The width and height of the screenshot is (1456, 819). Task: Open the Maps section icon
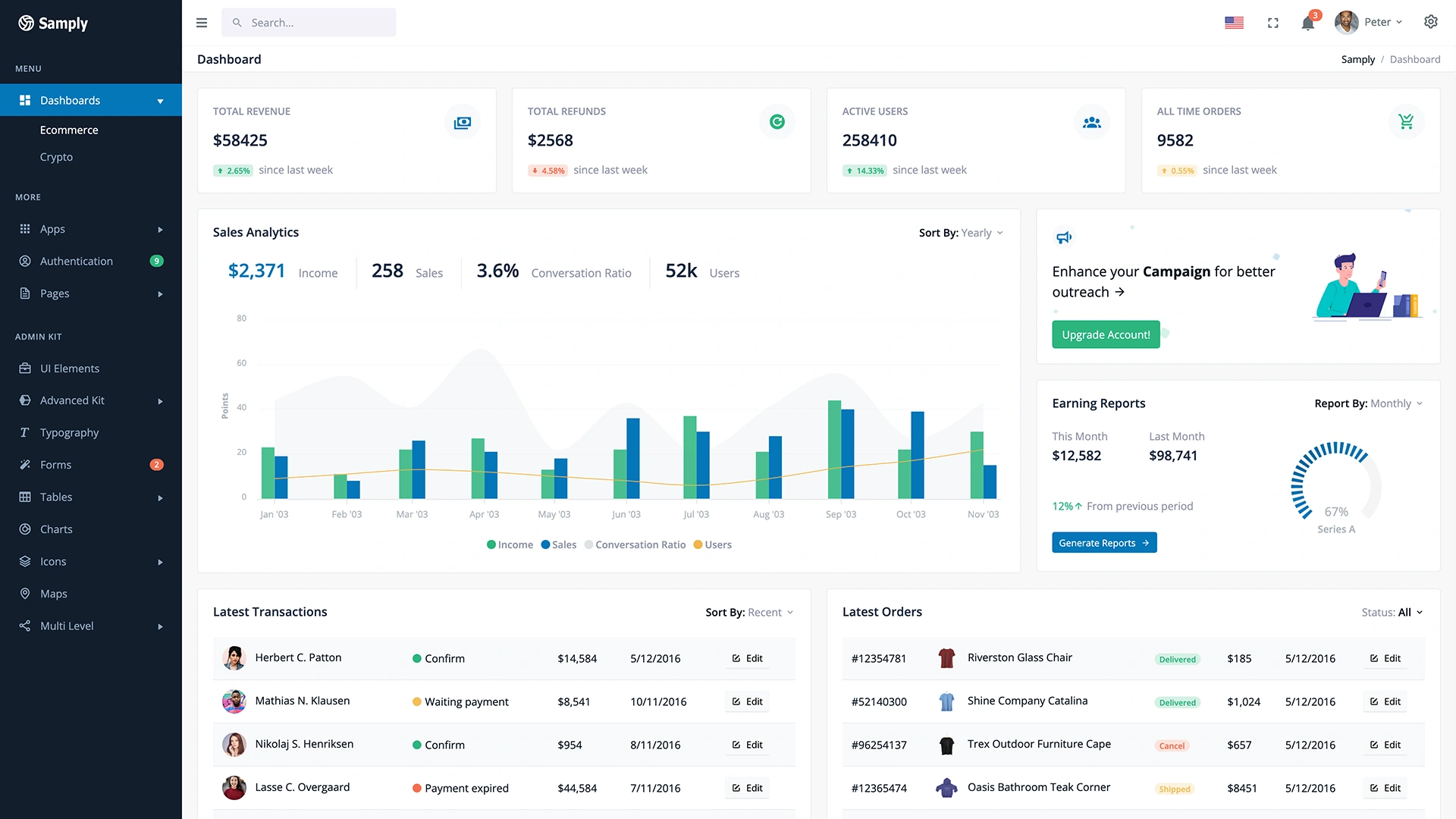coord(25,594)
